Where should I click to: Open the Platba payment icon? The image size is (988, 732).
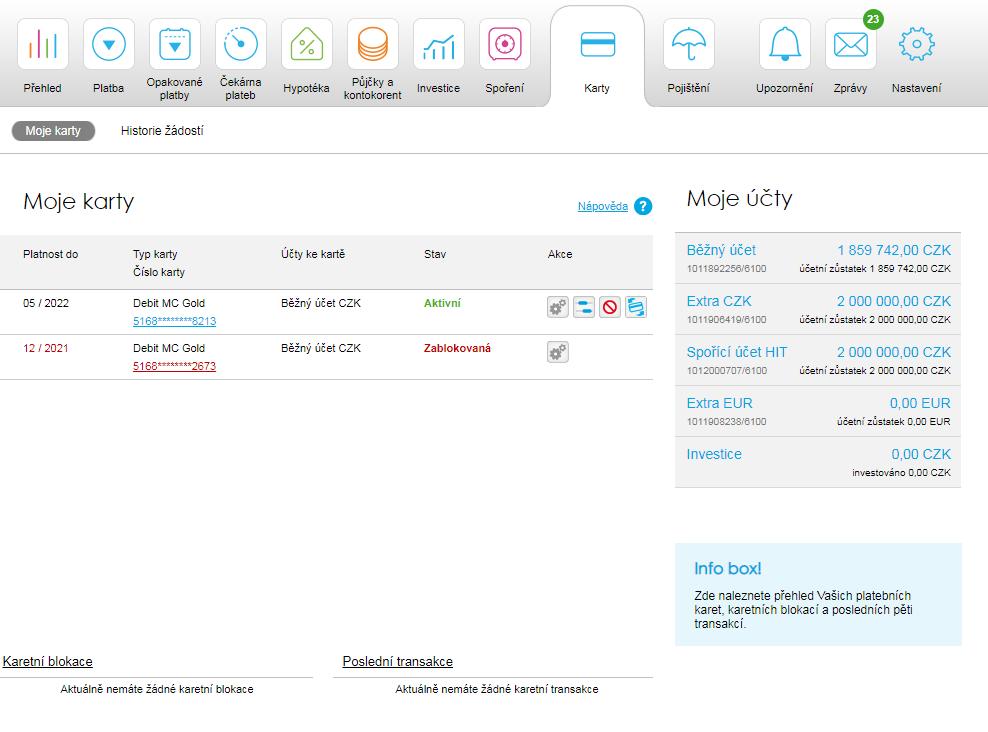108,44
